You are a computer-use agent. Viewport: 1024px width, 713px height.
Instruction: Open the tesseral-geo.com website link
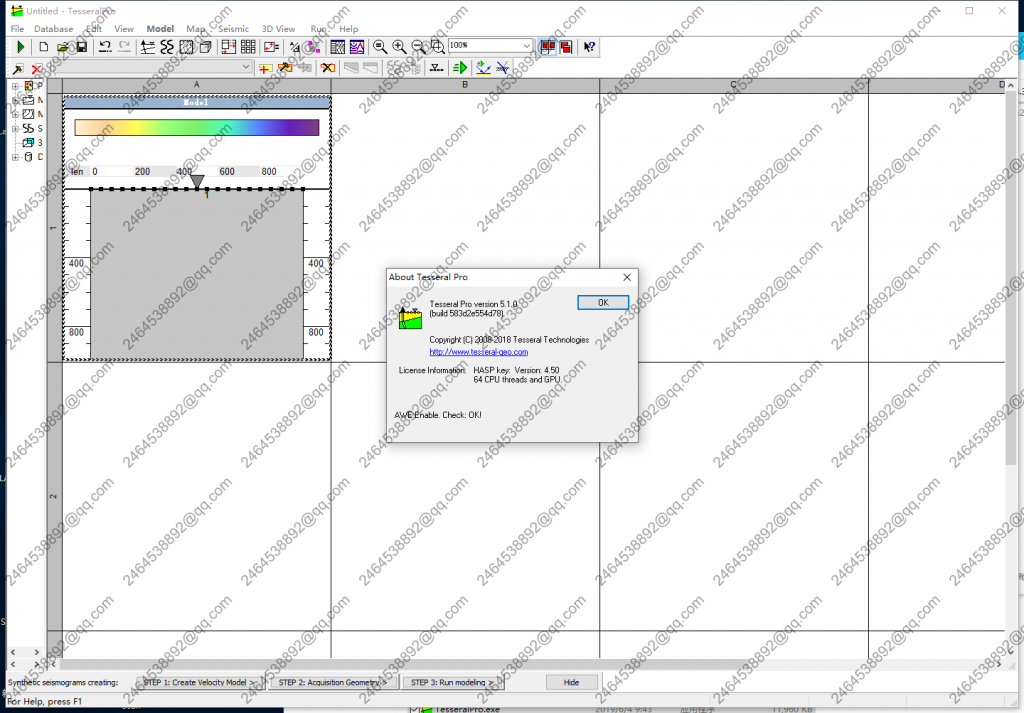(x=479, y=352)
